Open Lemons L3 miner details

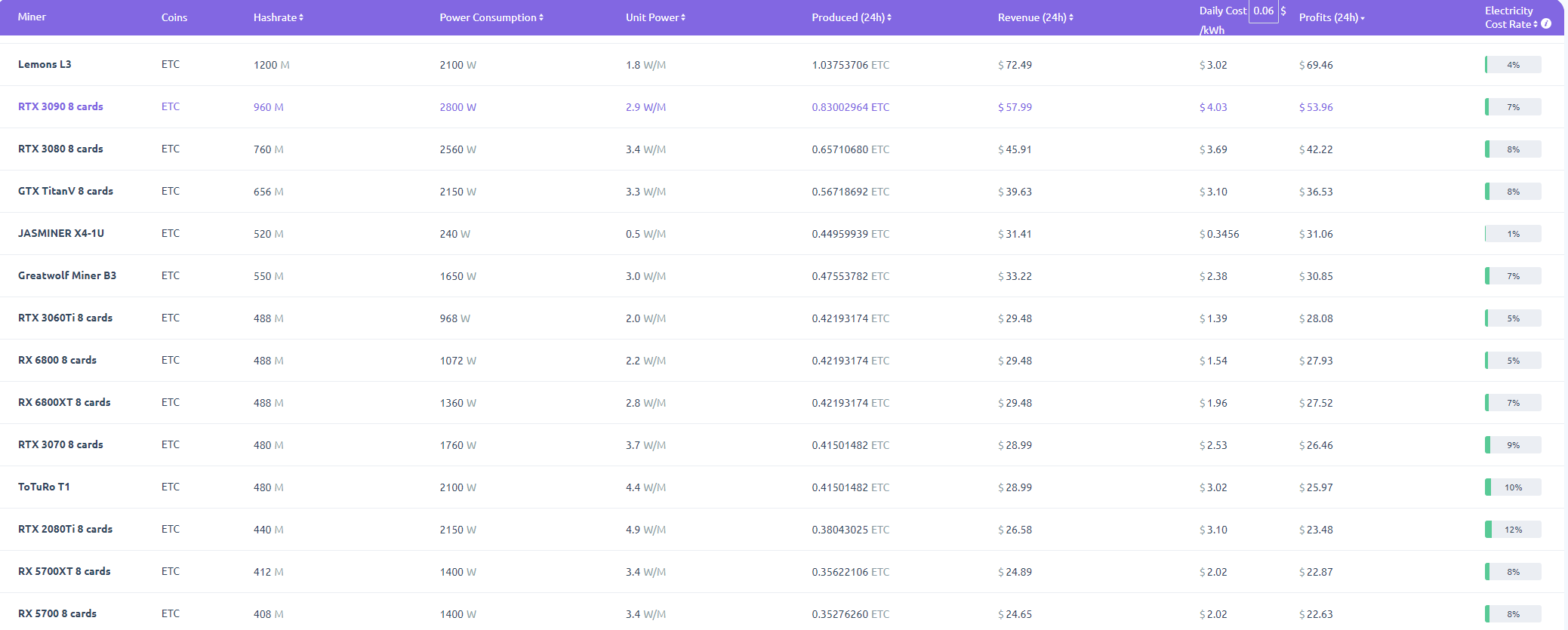pyautogui.click(x=45, y=64)
